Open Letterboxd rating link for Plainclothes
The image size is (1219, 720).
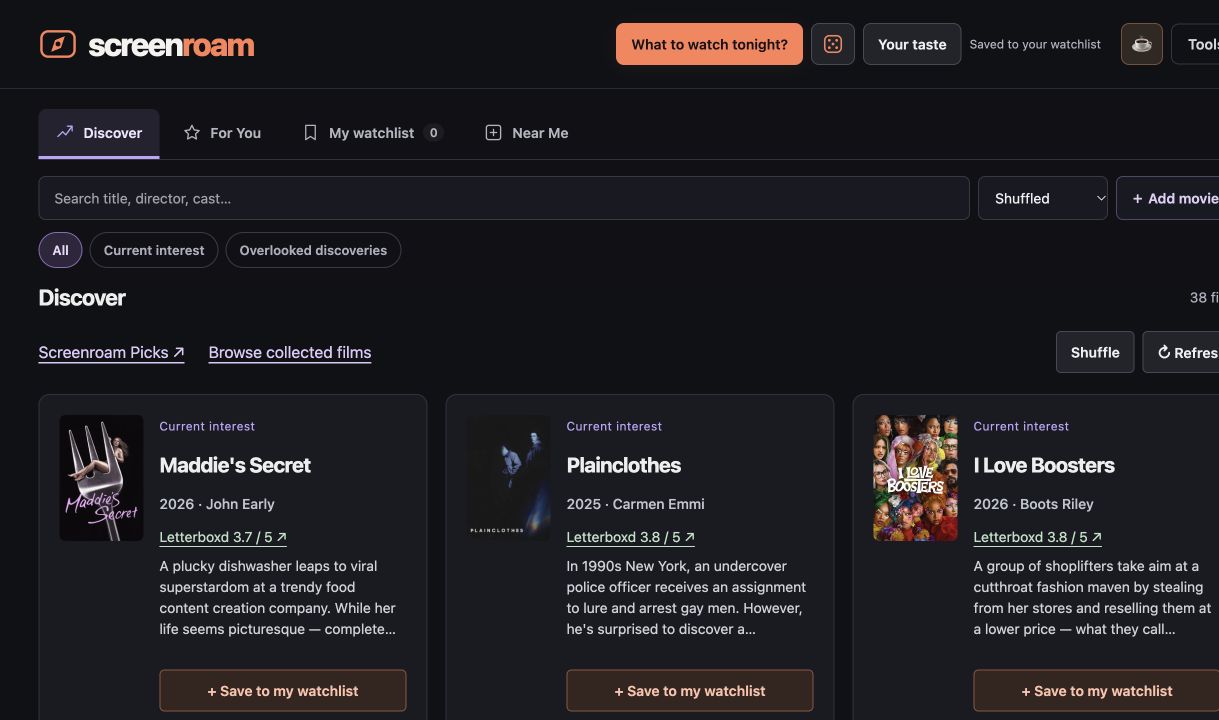pos(630,537)
